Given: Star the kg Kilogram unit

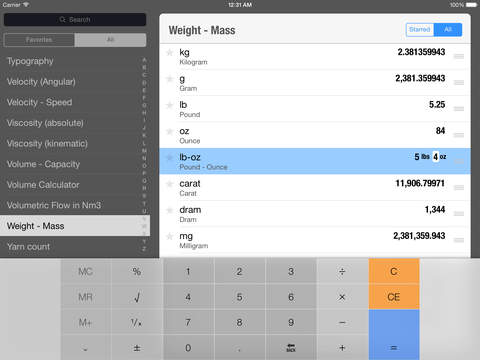Looking at the screenshot, I should [170, 52].
